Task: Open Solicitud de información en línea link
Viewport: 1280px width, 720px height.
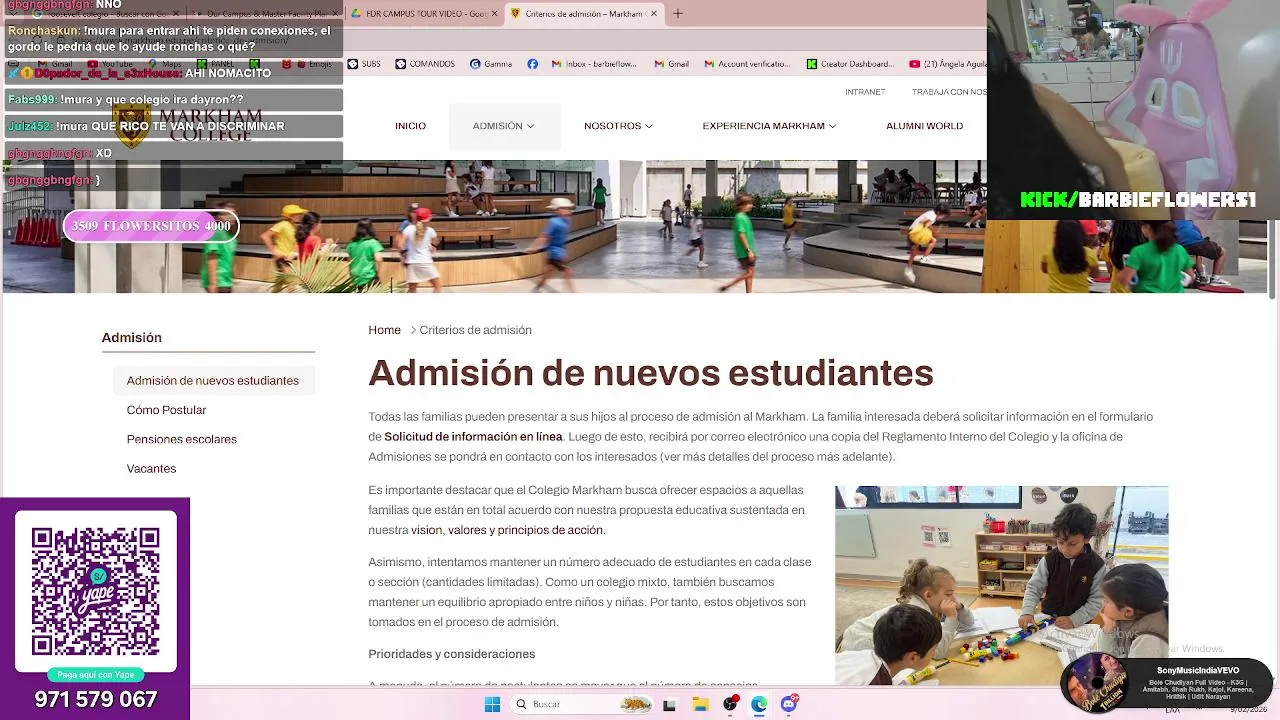Action: (473, 437)
